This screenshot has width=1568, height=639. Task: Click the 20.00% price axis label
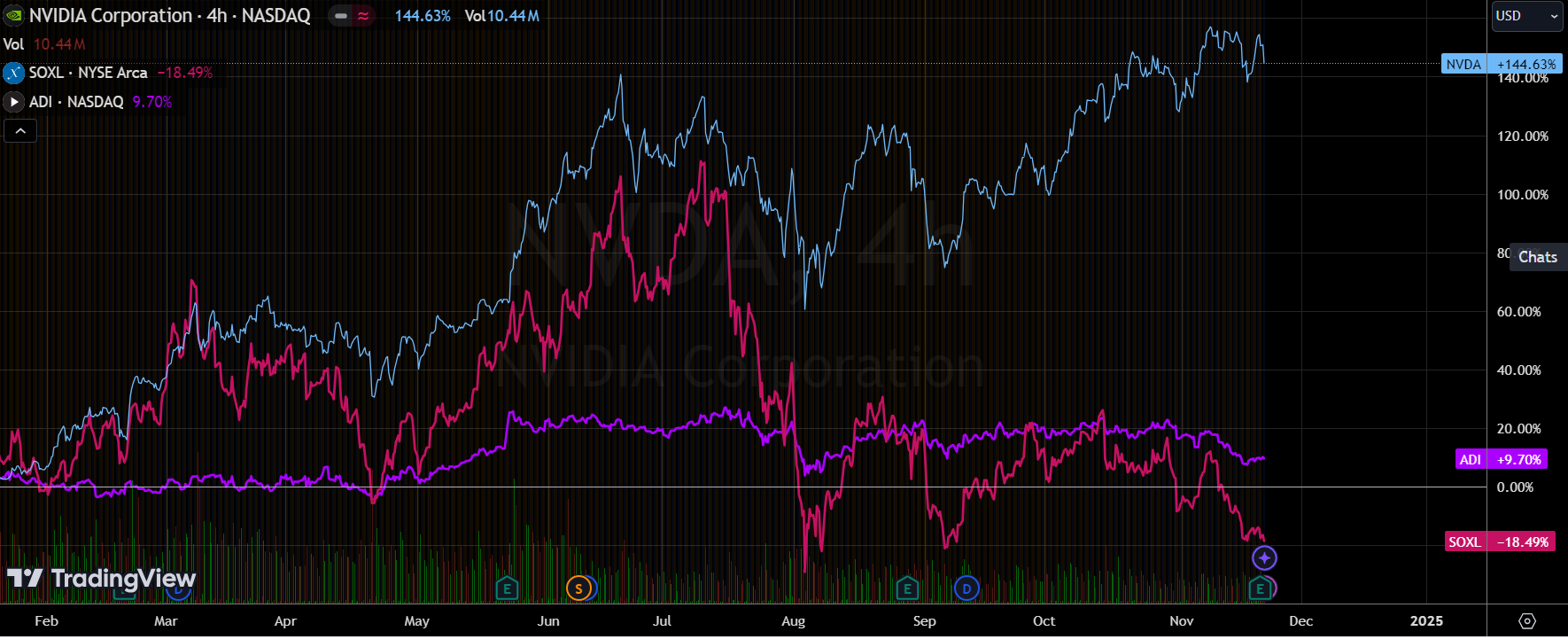[x=1519, y=429]
